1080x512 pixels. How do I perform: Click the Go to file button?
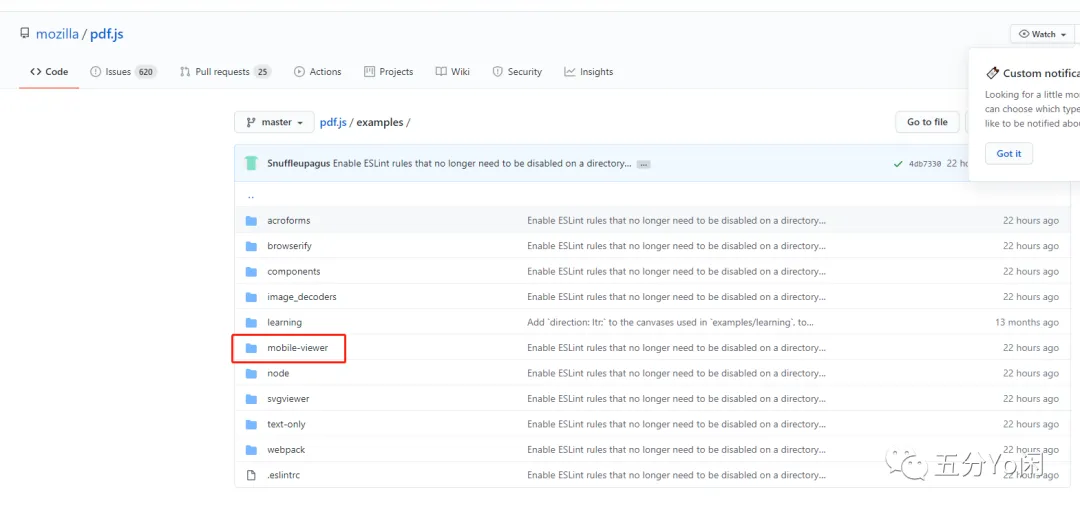tap(927, 122)
